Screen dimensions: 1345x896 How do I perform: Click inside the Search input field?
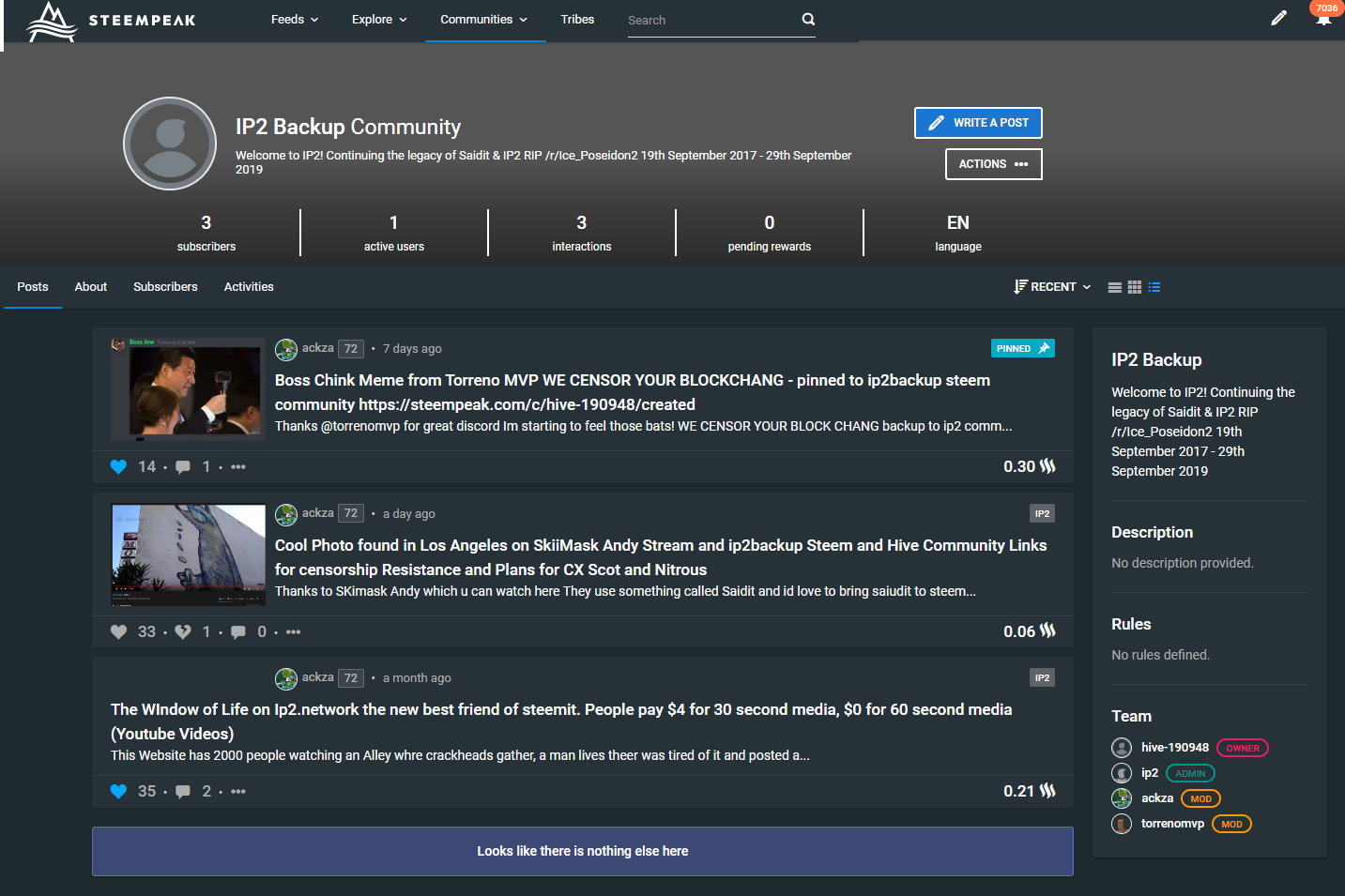(x=711, y=20)
